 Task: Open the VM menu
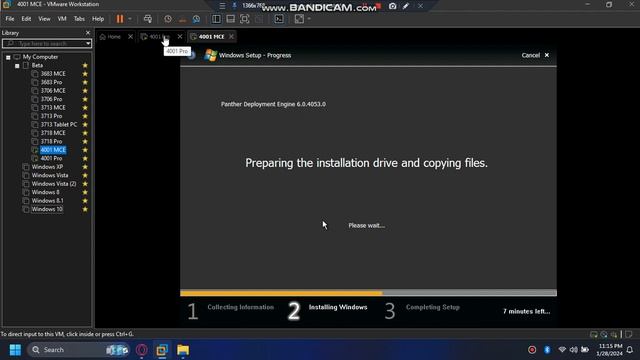tap(62, 19)
